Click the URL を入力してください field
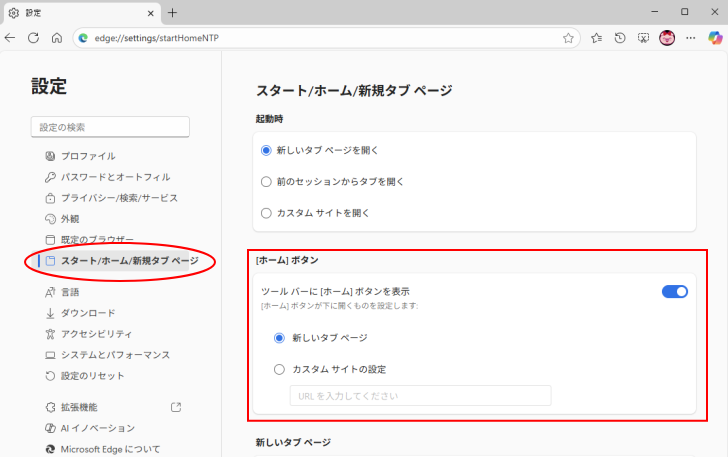Image resolution: width=728 pixels, height=457 pixels. (420, 396)
